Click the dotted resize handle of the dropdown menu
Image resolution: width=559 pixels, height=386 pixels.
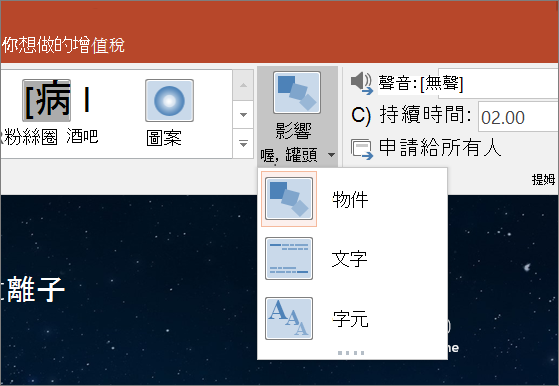pyautogui.click(x=351, y=353)
